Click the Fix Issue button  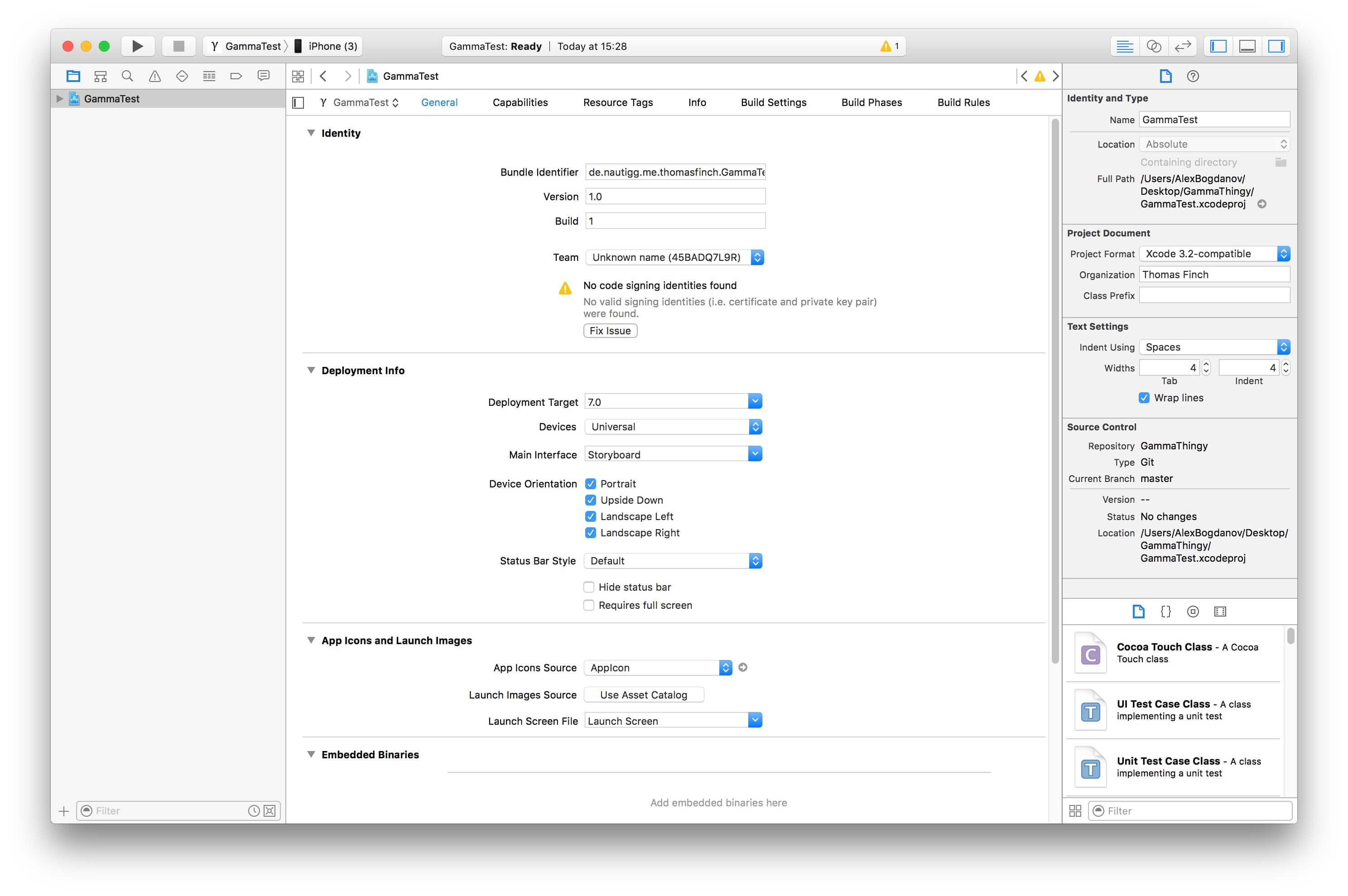(x=610, y=331)
